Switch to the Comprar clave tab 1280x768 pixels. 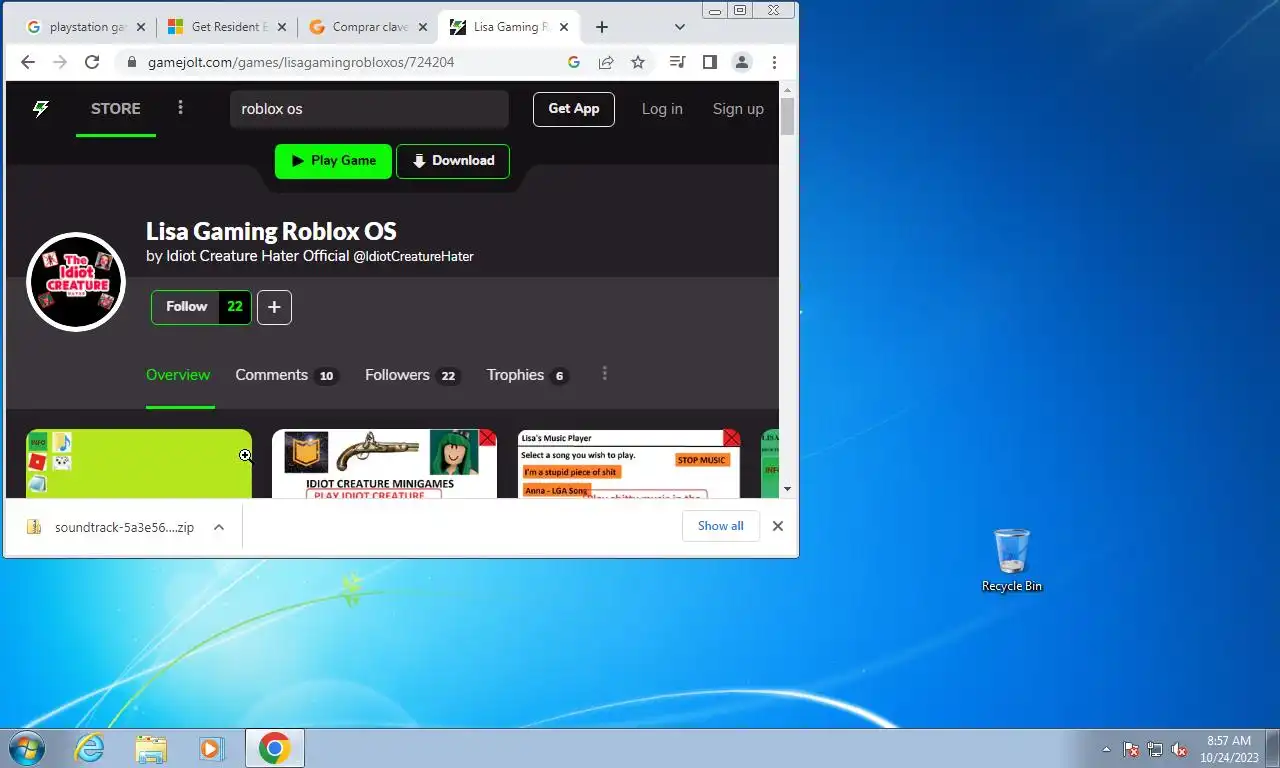367,27
